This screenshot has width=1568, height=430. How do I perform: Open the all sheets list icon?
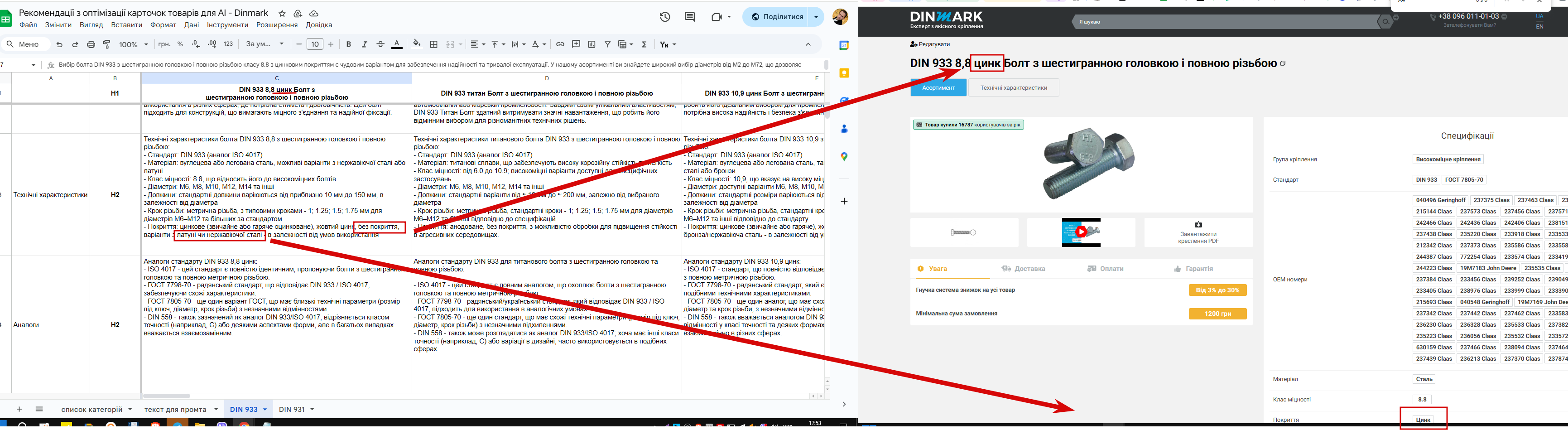click(39, 409)
